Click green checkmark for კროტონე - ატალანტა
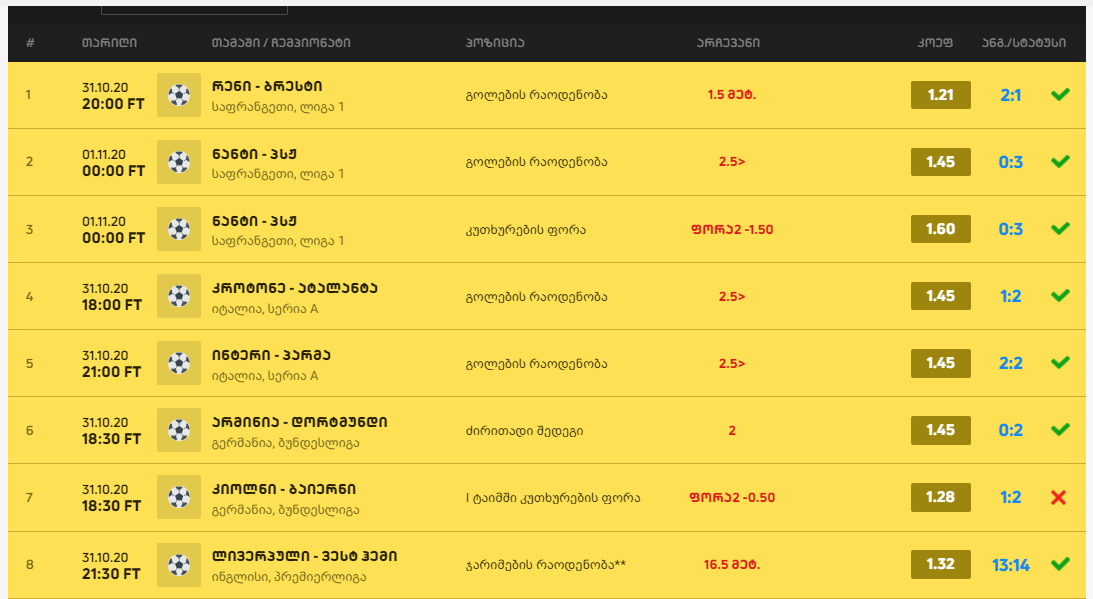1093x599 pixels. point(1060,295)
